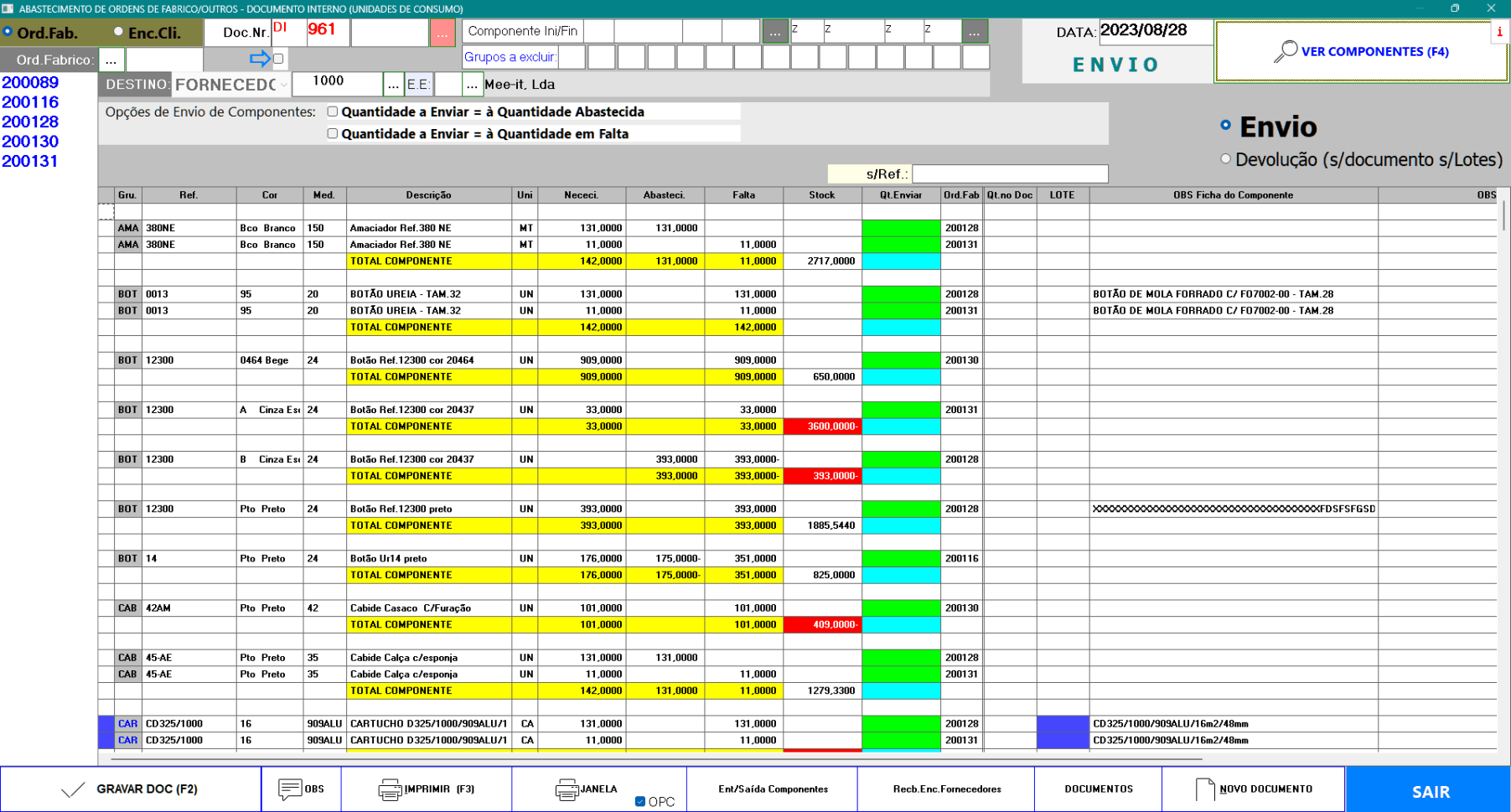1511x812 pixels.
Task: Click the s/Ref. input field
Action: [1009, 173]
